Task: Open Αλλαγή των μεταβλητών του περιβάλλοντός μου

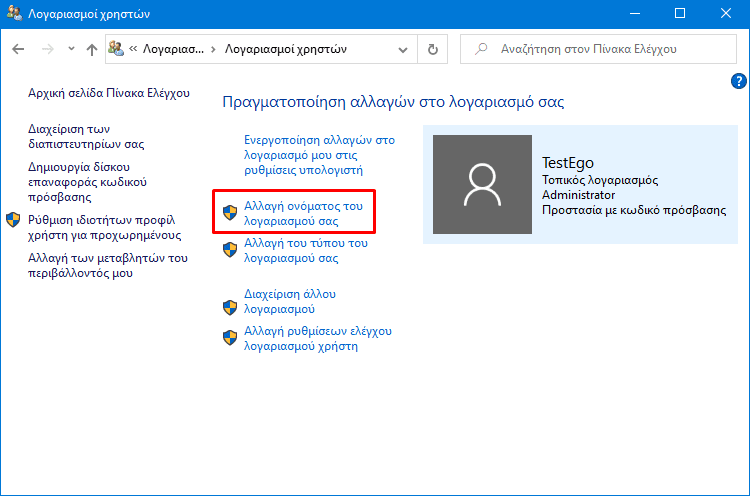Action: pyautogui.click(x=108, y=265)
